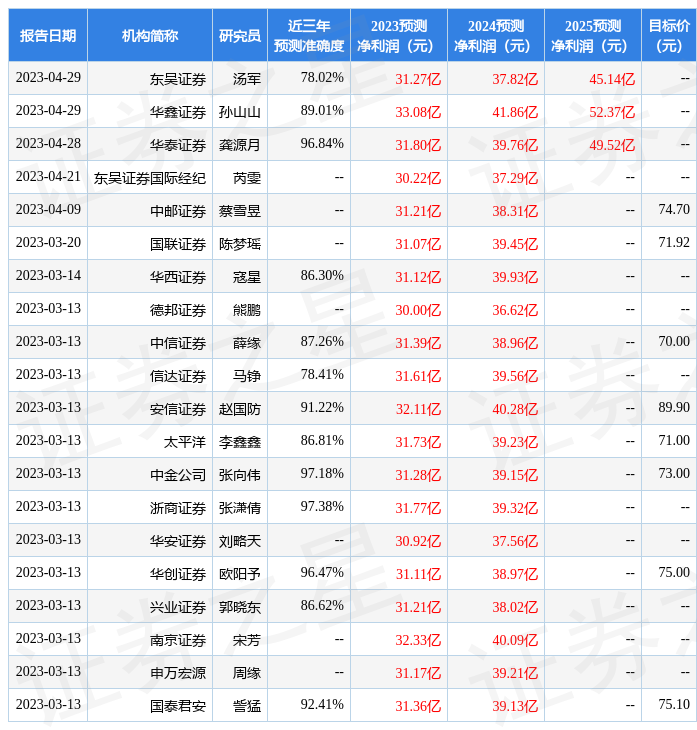Click researcher name 赵国防
697x730 pixels.
(240, 409)
